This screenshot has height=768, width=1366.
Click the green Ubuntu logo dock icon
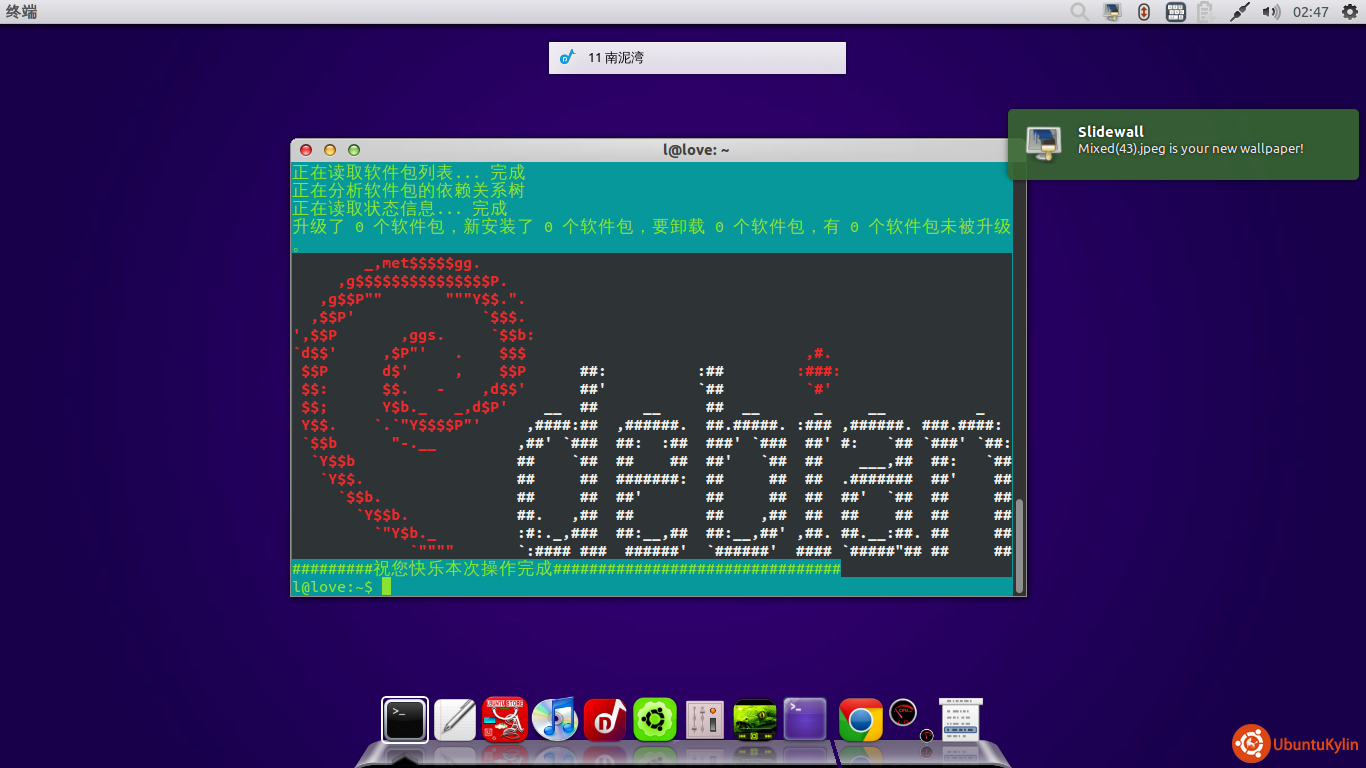pyautogui.click(x=655, y=719)
